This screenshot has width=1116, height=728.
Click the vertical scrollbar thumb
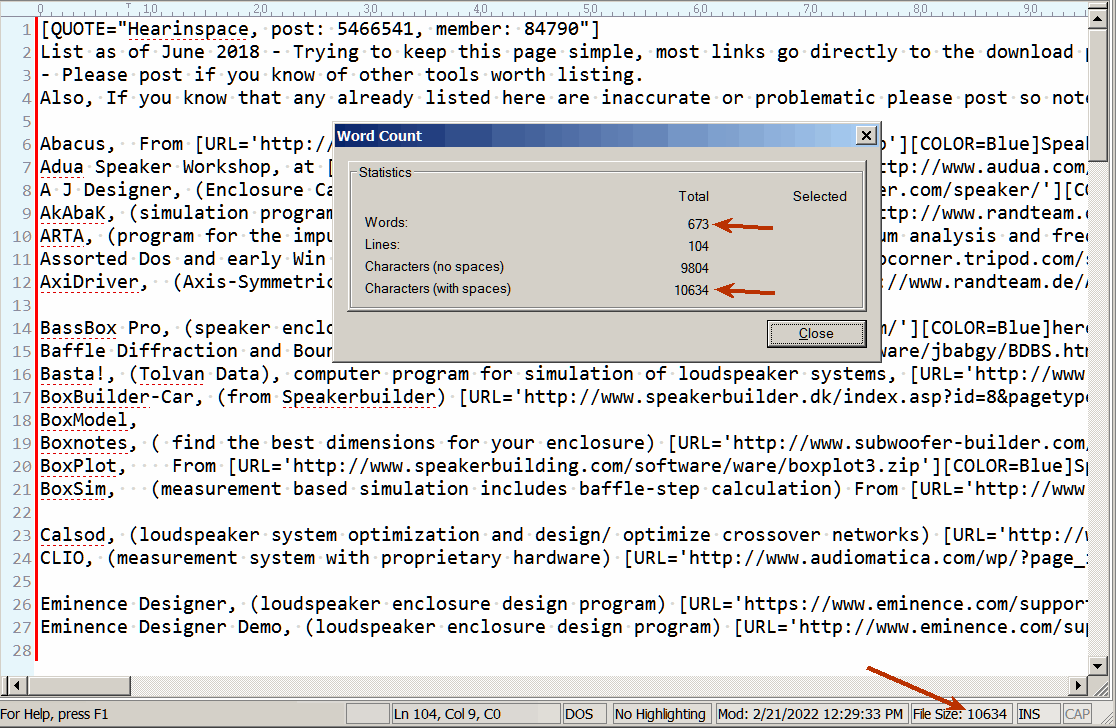click(1097, 94)
